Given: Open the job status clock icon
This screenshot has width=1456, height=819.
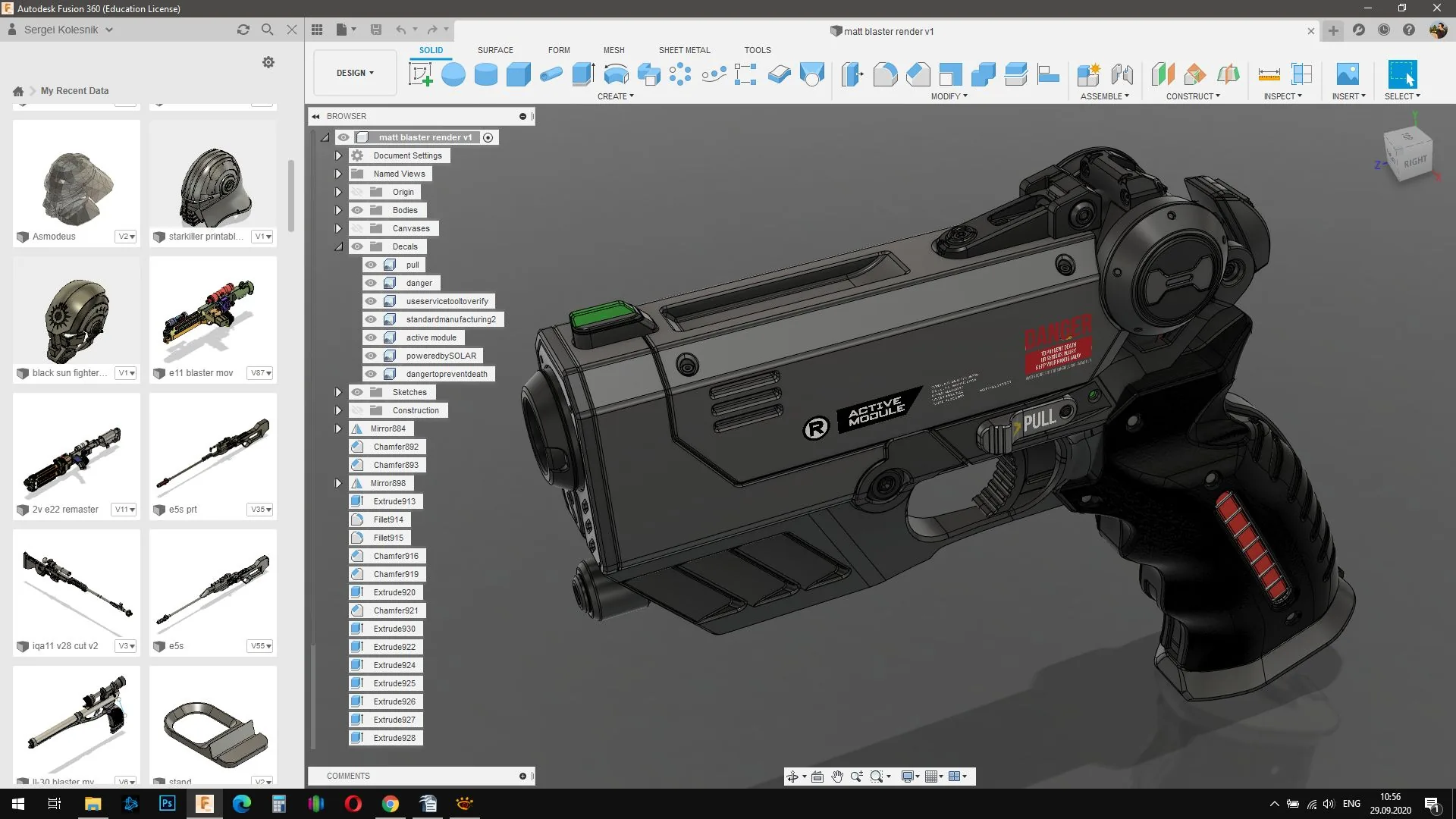Looking at the screenshot, I should coord(1384,30).
